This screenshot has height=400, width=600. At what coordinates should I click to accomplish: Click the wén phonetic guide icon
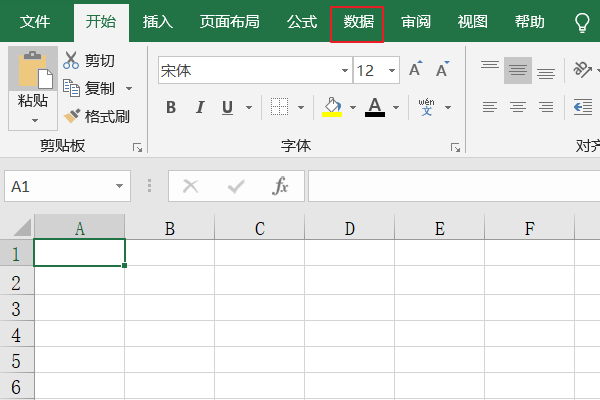pyautogui.click(x=426, y=107)
